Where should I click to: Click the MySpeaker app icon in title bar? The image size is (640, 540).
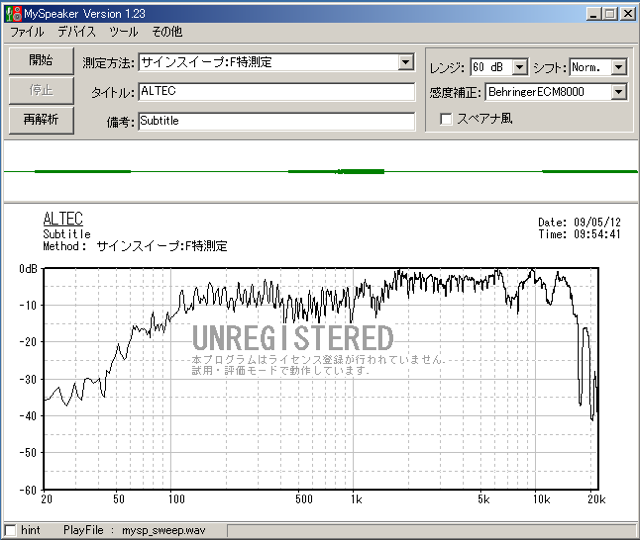13,14
